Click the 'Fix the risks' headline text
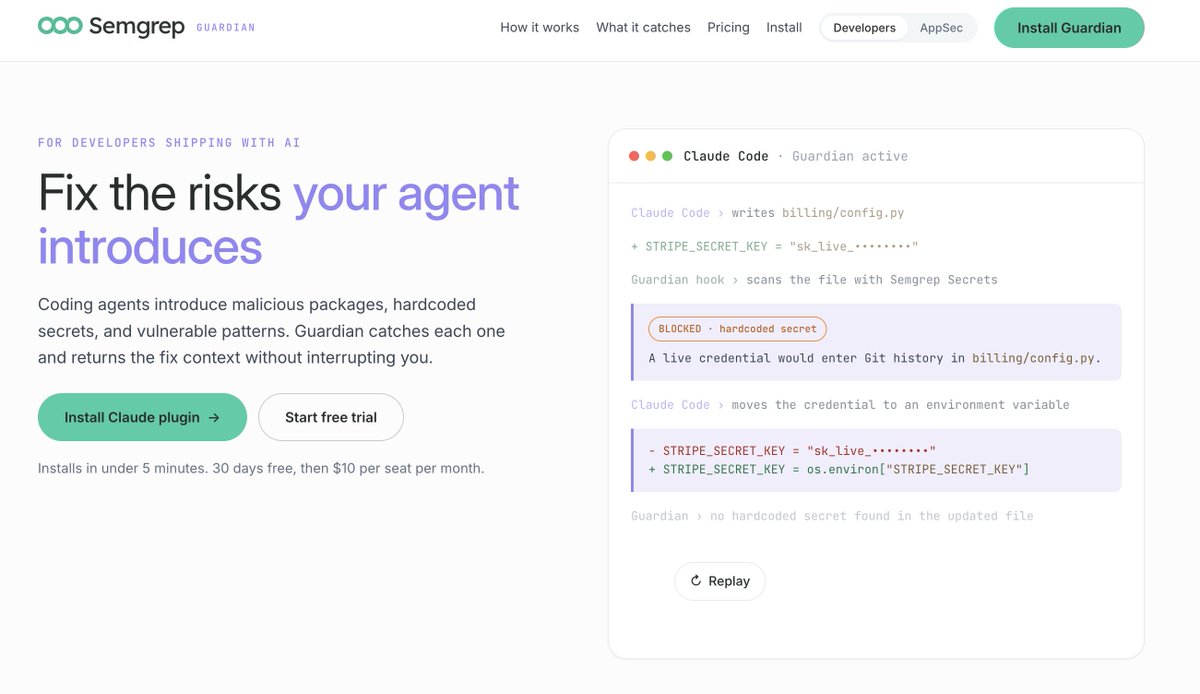 pos(159,193)
